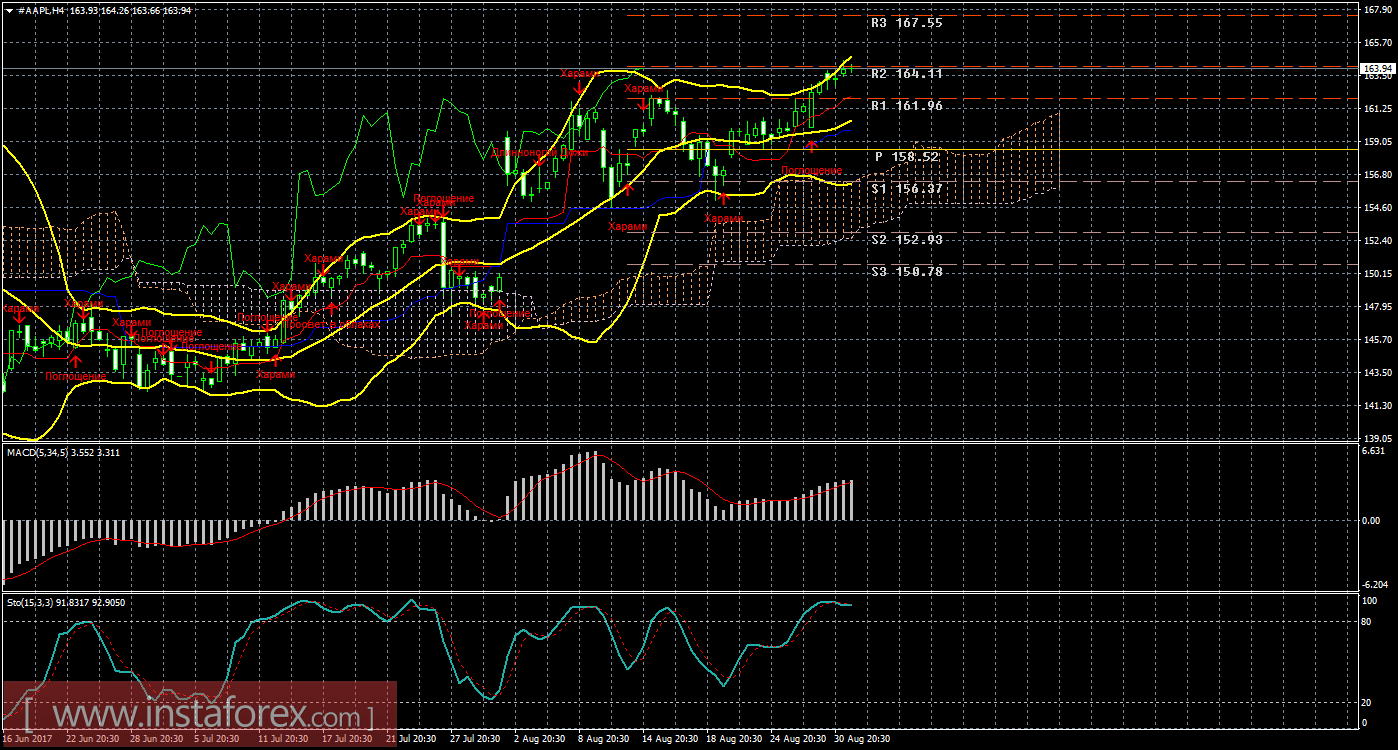
Task: Select the S2 152.93 support label
Action: coord(906,240)
